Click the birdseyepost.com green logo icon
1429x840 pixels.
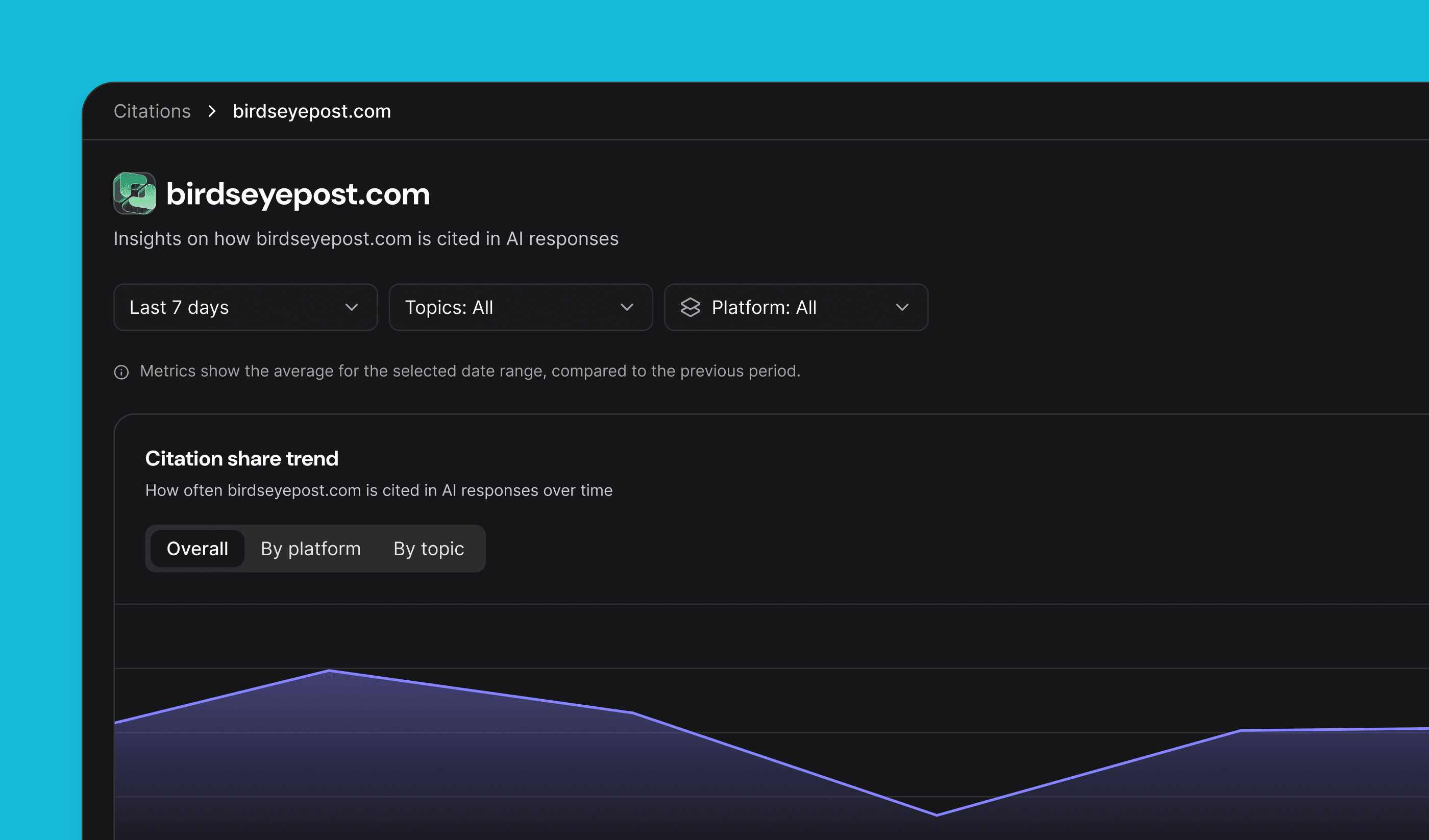point(134,193)
